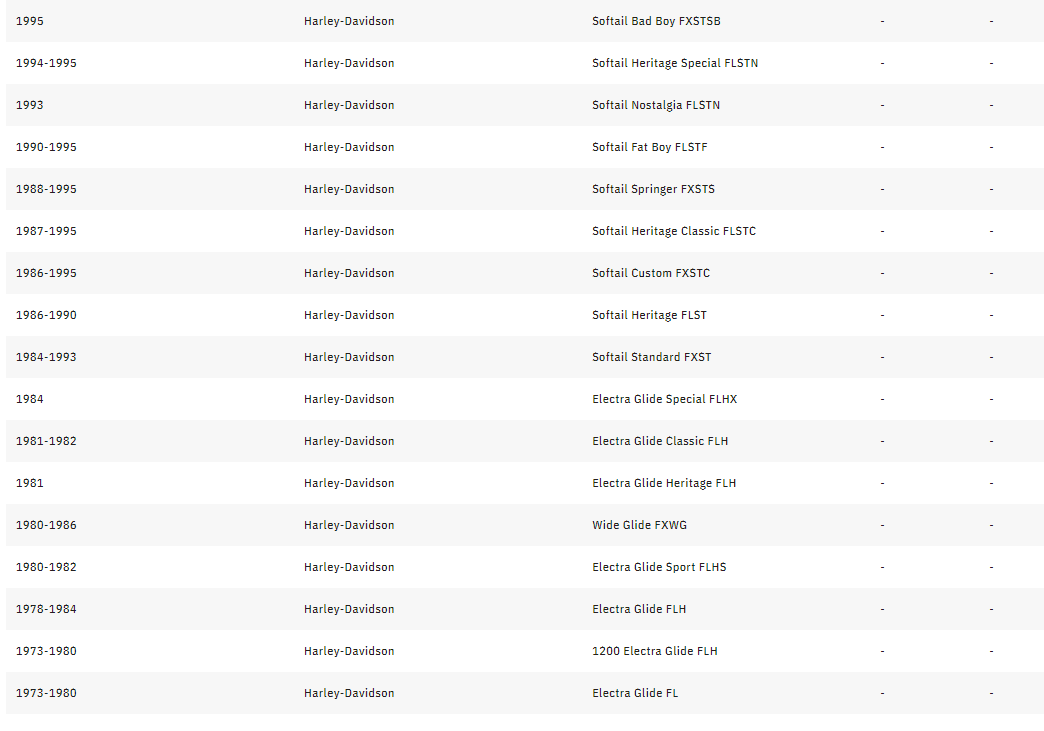1044x731 pixels.
Task: Click Harley-Davidson in Softail Bad Boy row
Action: coord(349,21)
